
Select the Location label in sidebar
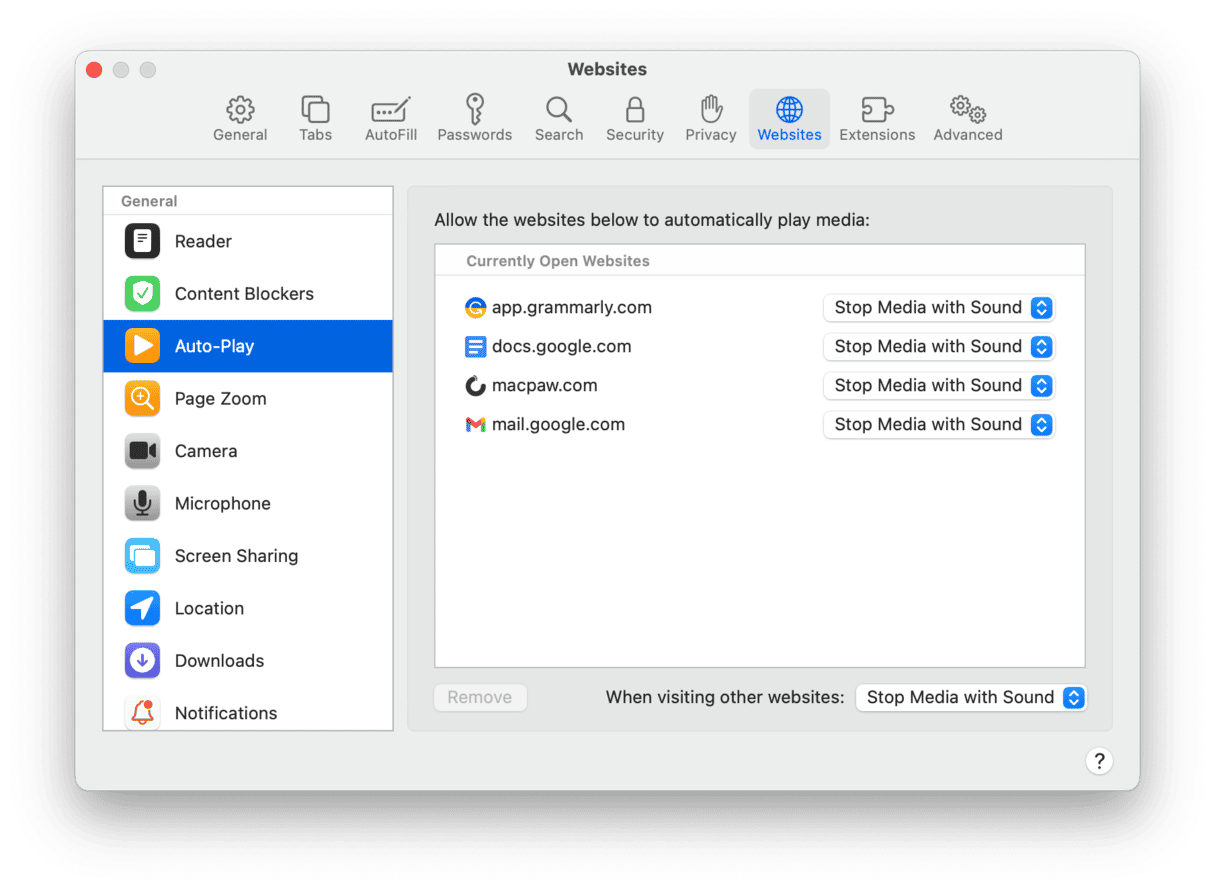click(x=209, y=608)
